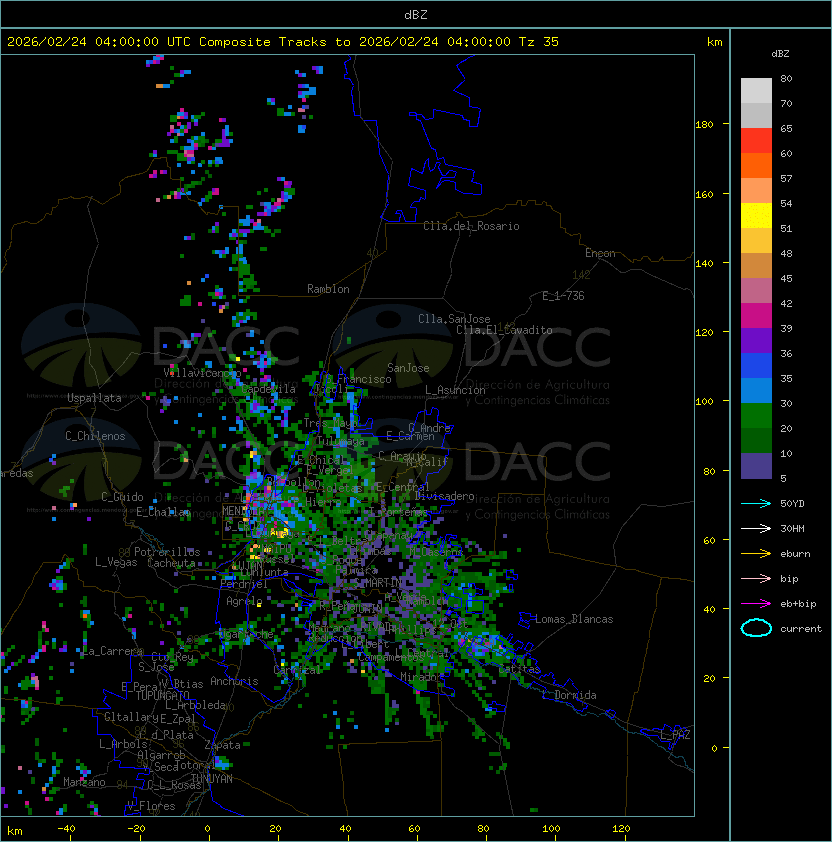Click the yellow eburn arrow in the legend
The height and width of the screenshot is (842, 832).
(756, 554)
